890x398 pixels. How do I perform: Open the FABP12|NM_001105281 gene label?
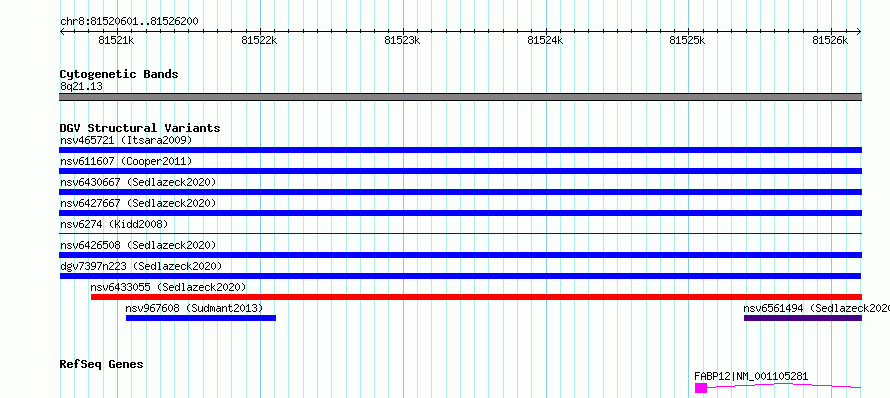[x=751, y=376]
